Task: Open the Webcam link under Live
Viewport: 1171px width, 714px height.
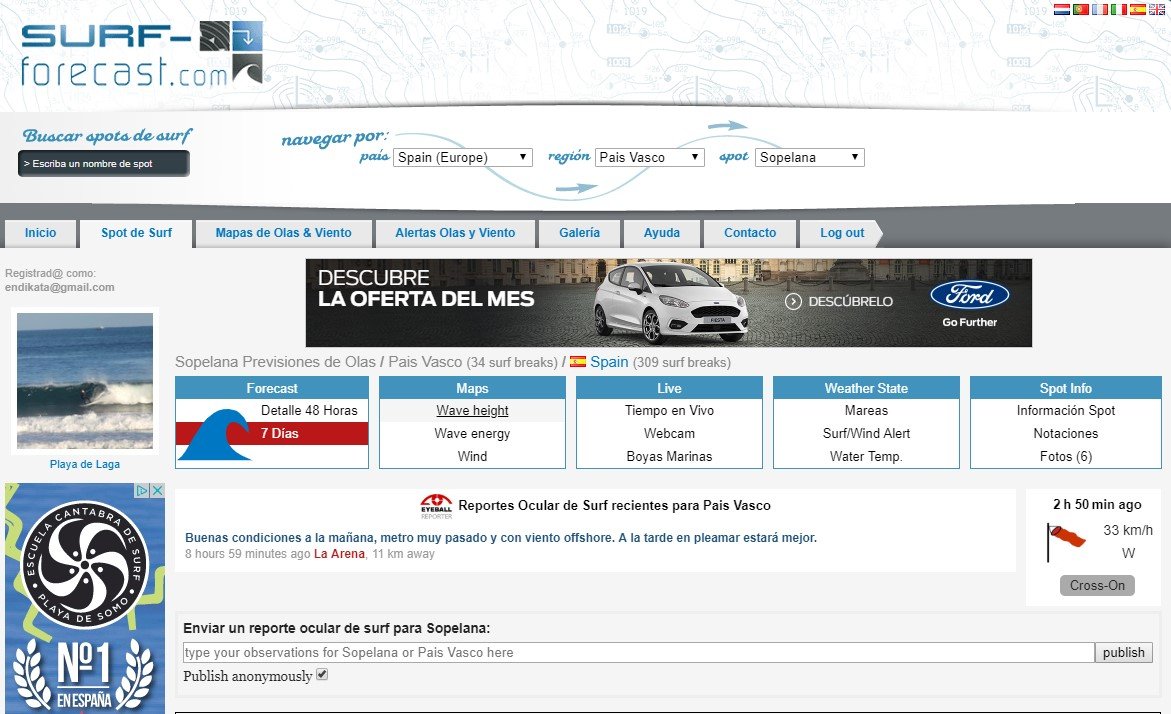Action: tap(669, 433)
